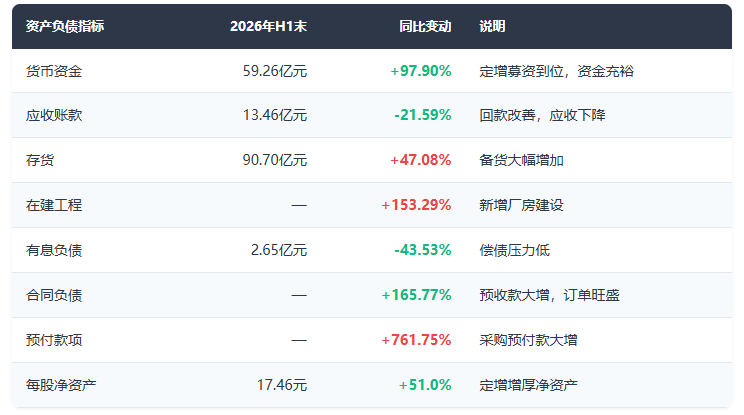This screenshot has width=744, height=415.
Task: Click the 资产负债指标 column header
Action: pos(65,26)
